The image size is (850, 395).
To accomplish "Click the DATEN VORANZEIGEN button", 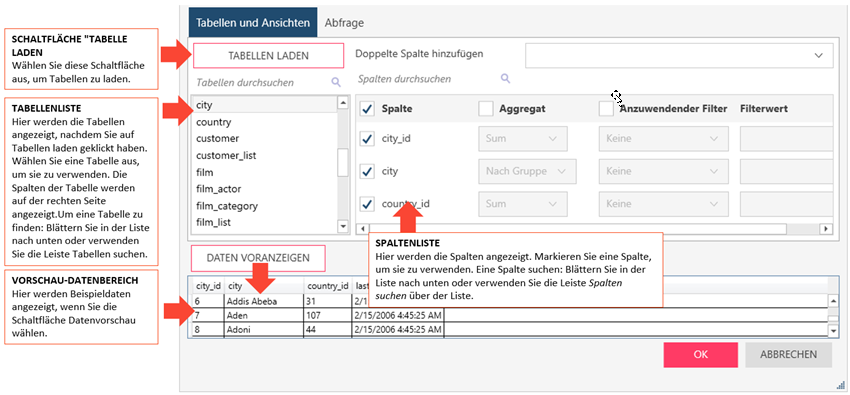I will pyautogui.click(x=258, y=258).
